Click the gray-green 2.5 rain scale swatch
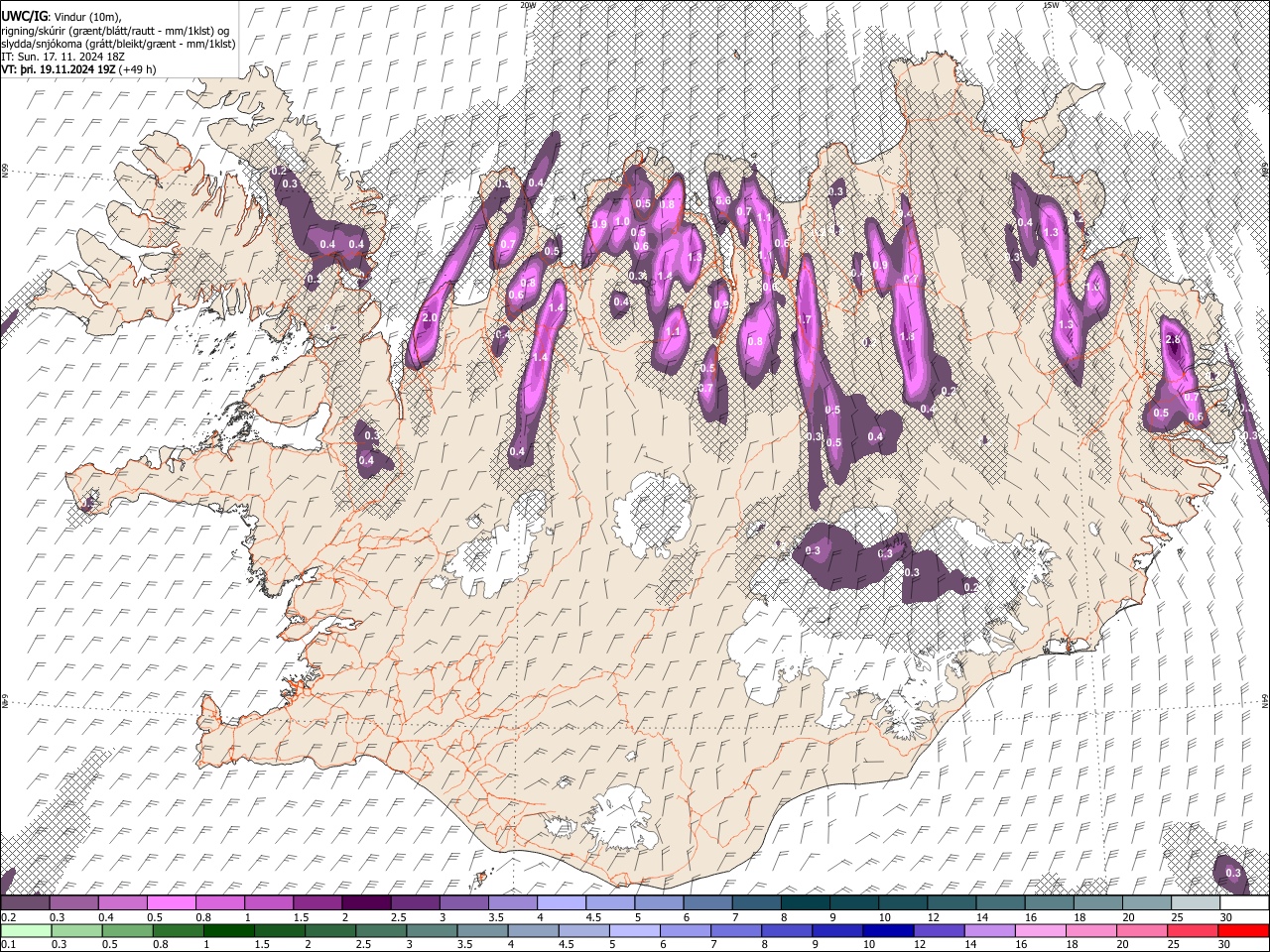The height and width of the screenshot is (952, 1270). (381, 930)
